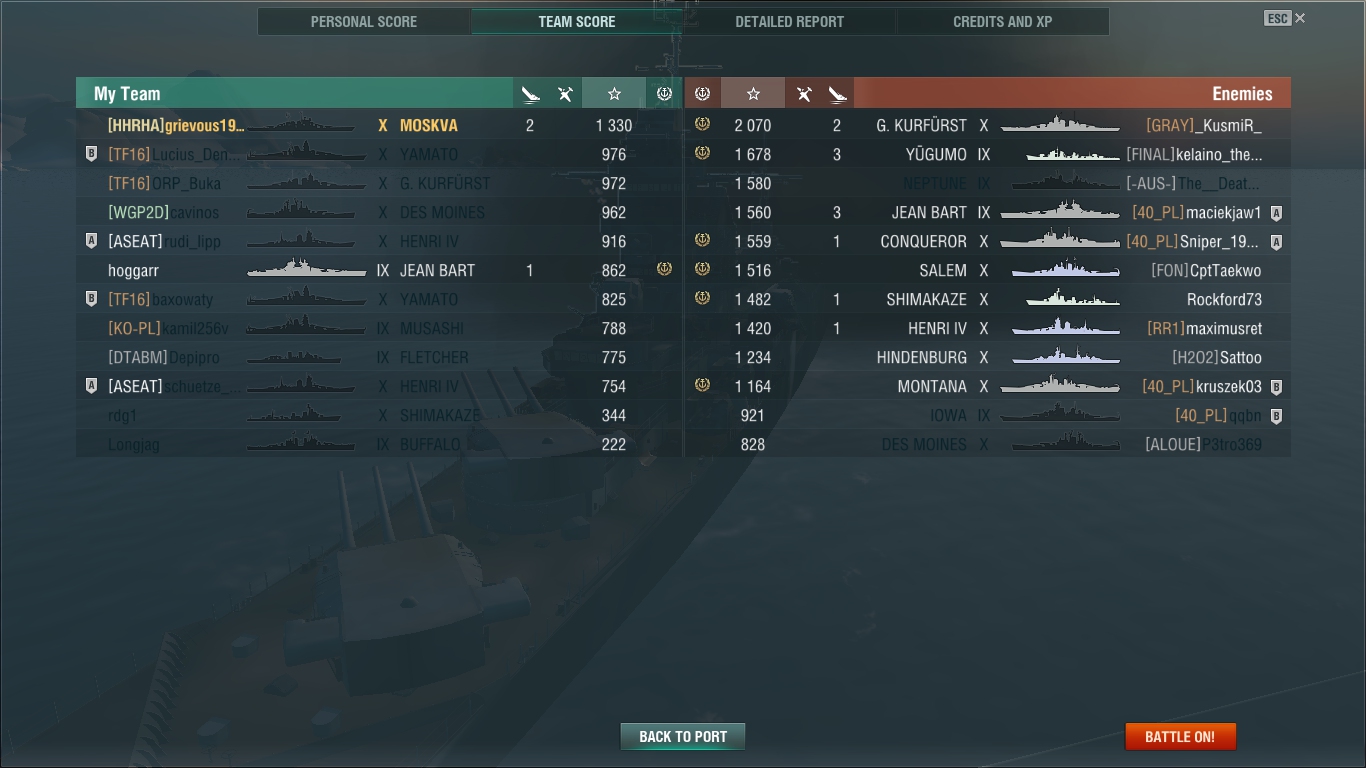
Task: Select player grievous19 Moskva row
Action: click(x=379, y=125)
